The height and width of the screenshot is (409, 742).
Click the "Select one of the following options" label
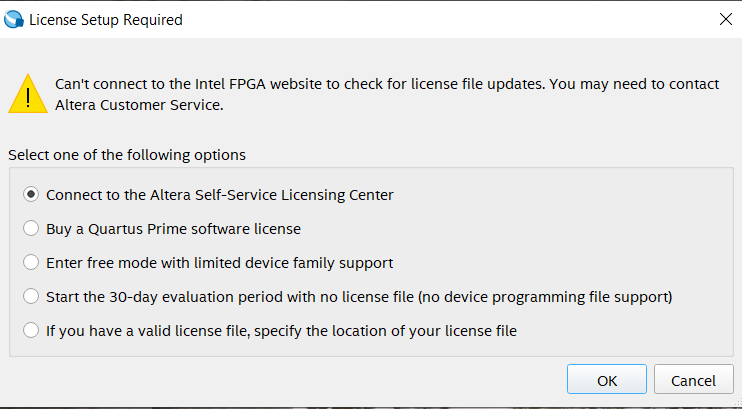coord(127,156)
